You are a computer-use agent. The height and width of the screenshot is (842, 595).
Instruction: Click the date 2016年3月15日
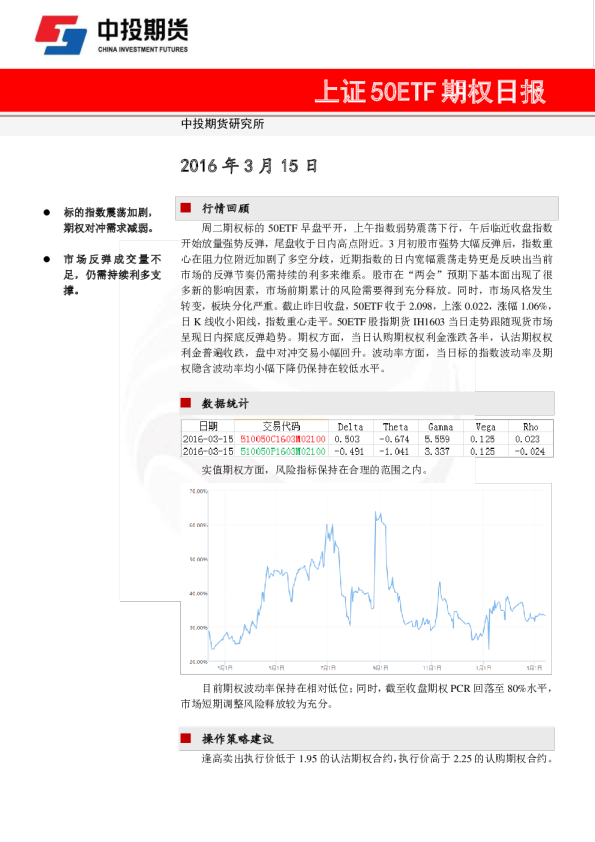tap(249, 165)
